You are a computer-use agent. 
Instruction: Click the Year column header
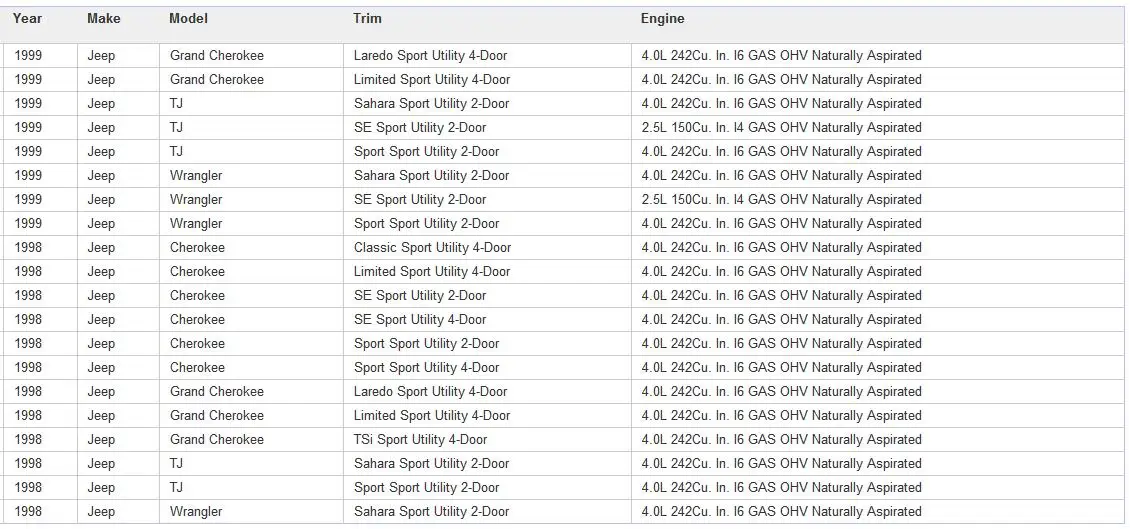[x=27, y=19]
